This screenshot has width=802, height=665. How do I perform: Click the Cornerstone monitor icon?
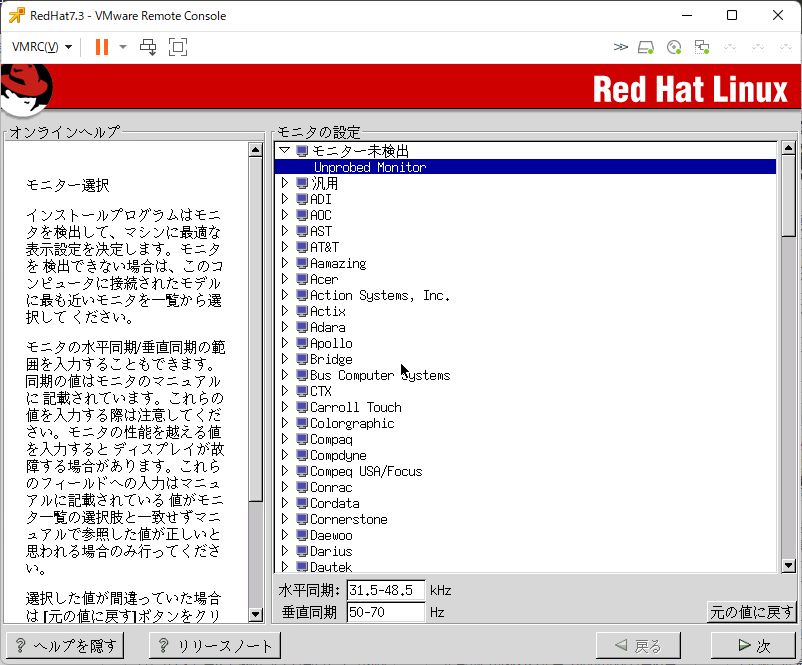coord(302,519)
